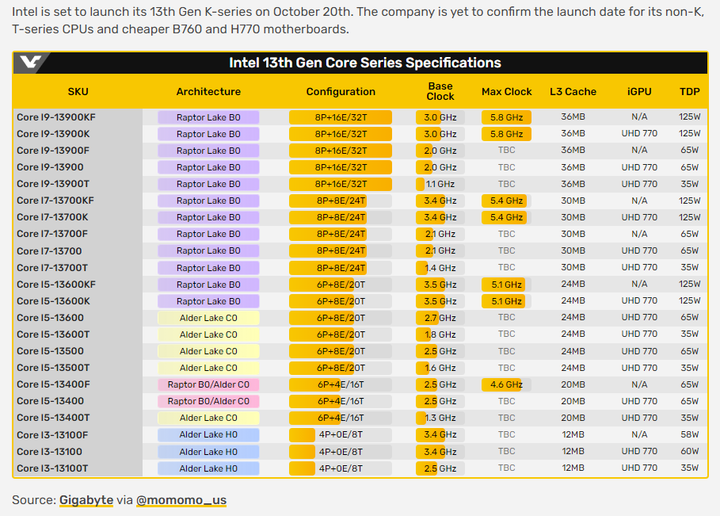The width and height of the screenshot is (720, 516).
Task: Click the SKU column header
Action: pyautogui.click(x=78, y=91)
